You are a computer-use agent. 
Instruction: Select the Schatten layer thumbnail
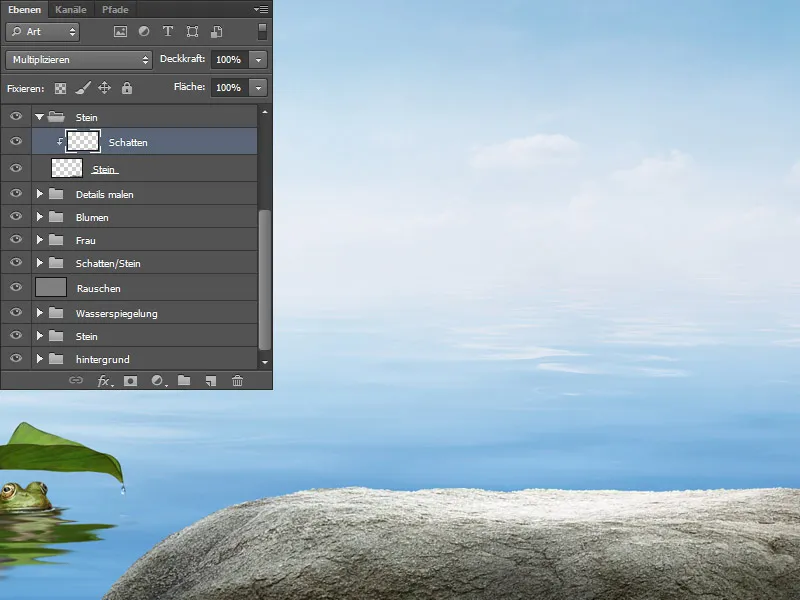83,141
